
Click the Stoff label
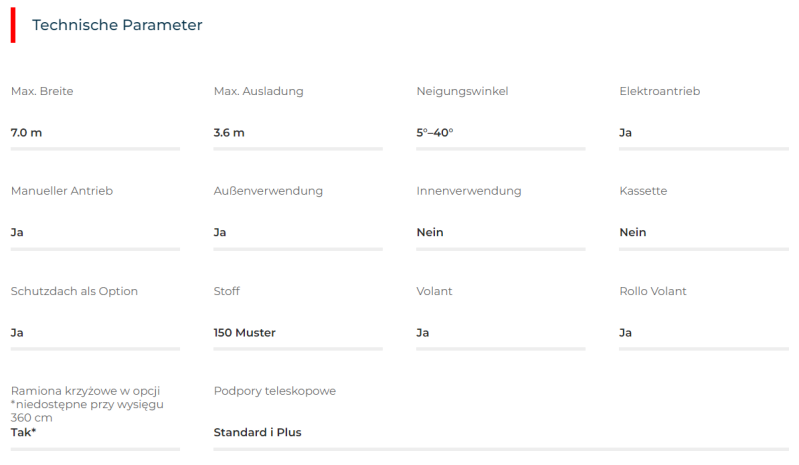click(x=227, y=291)
